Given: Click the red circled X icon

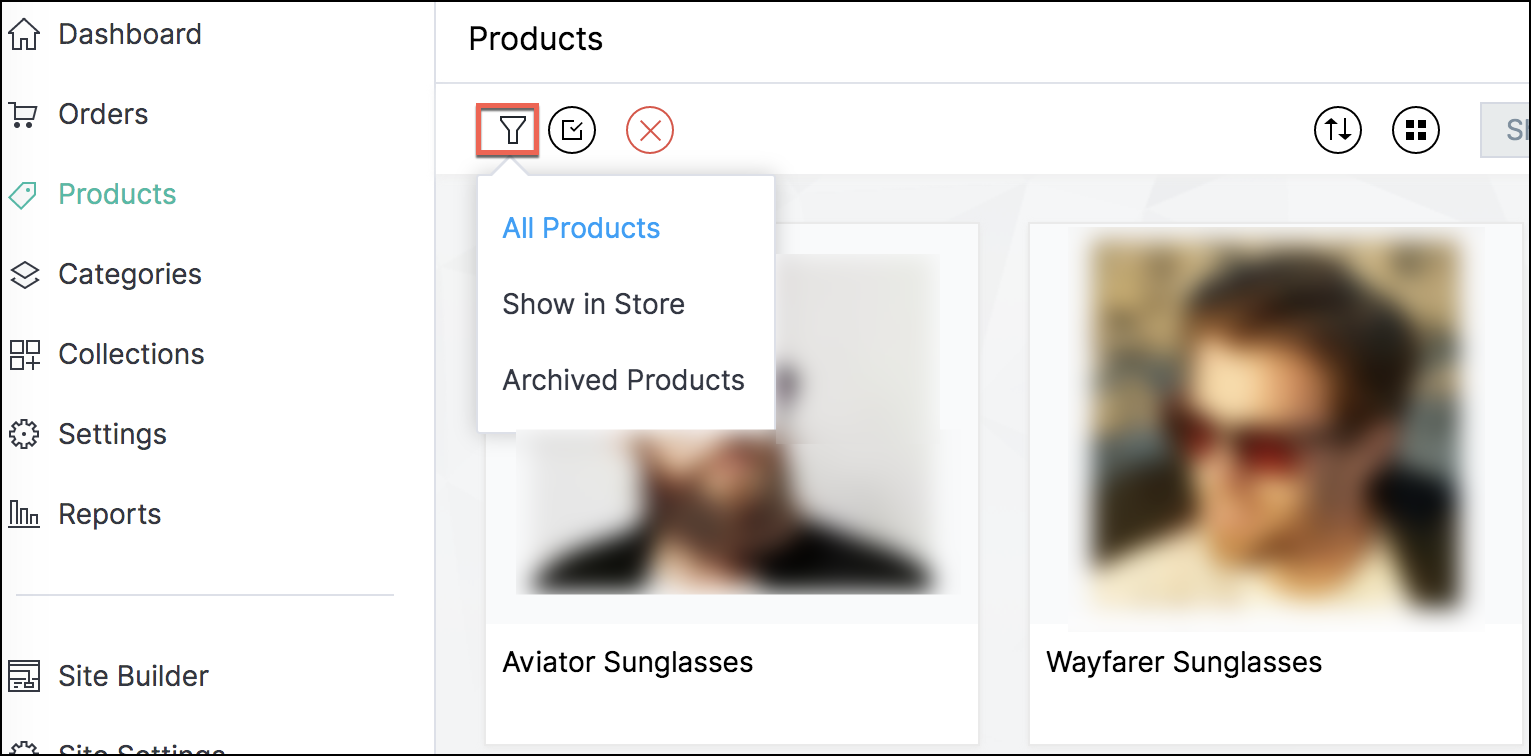Looking at the screenshot, I should pos(650,130).
